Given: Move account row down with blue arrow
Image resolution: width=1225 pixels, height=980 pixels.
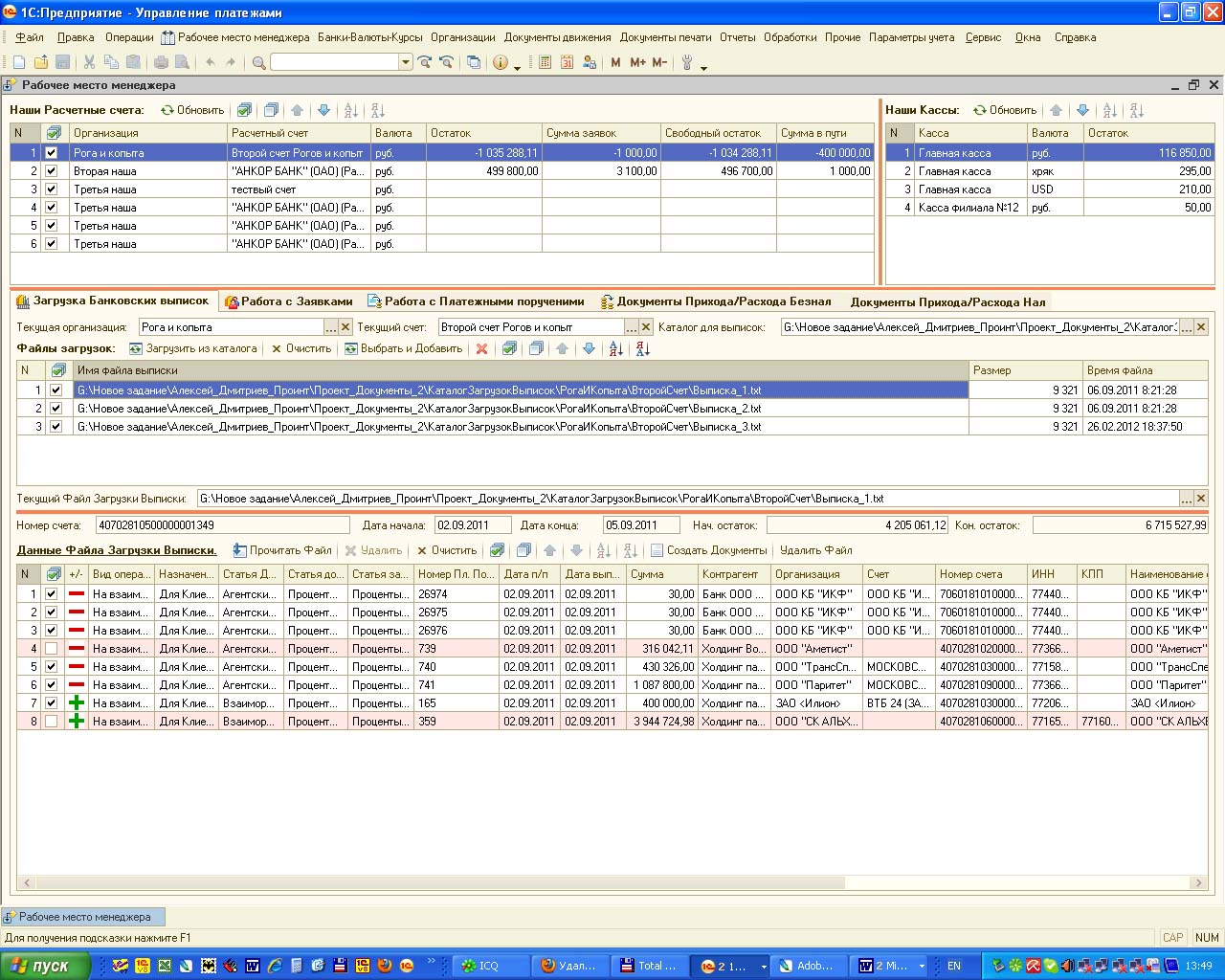Looking at the screenshot, I should pyautogui.click(x=323, y=110).
